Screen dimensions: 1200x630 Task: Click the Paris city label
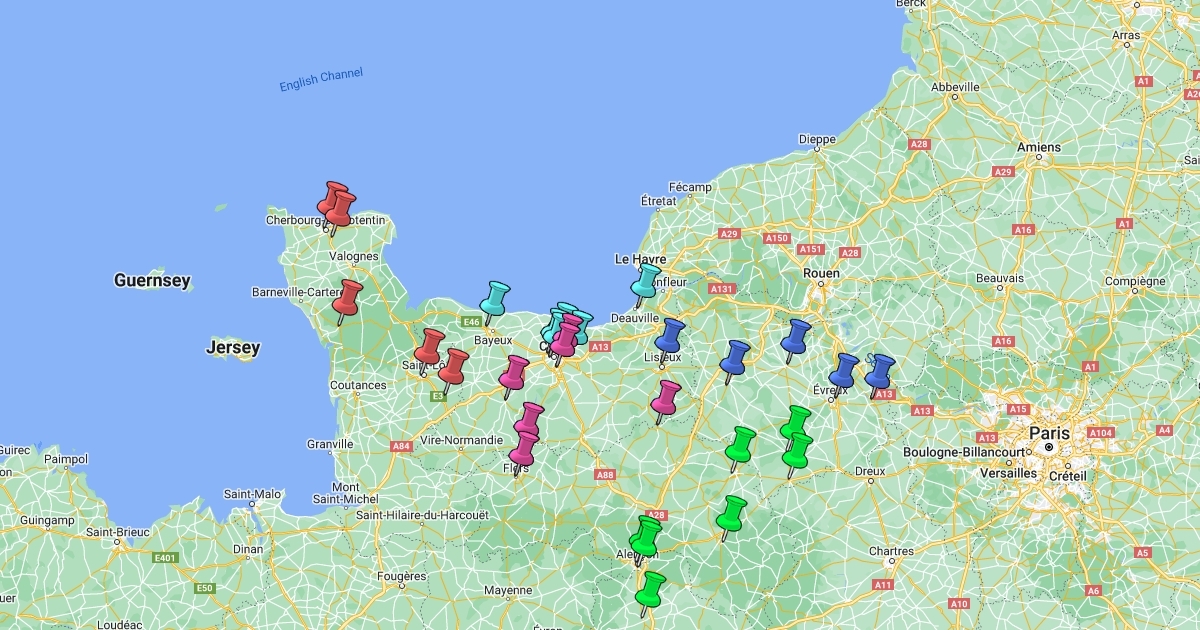[x=1050, y=433]
